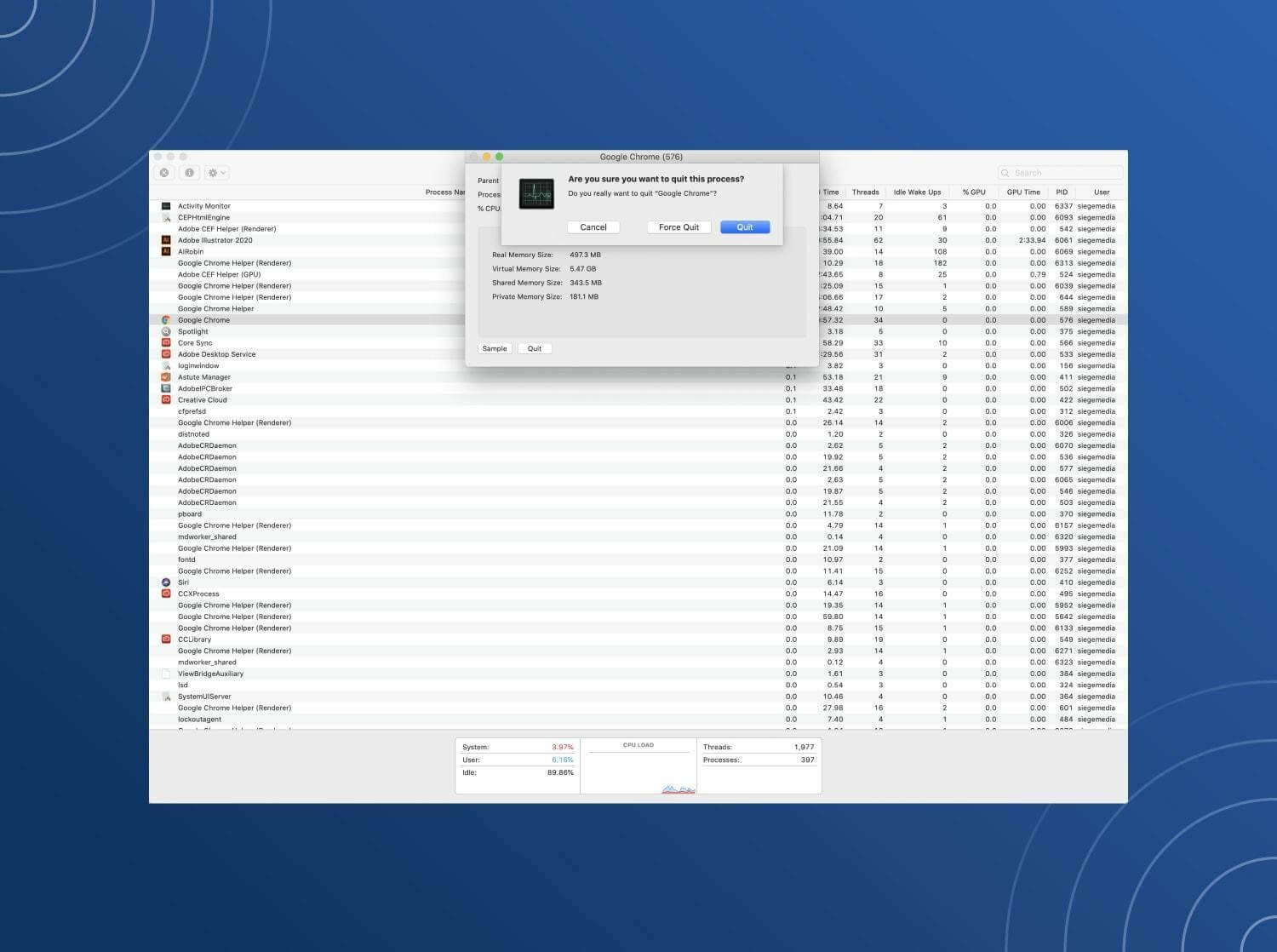Click the magnifier icon in Search field
Image resolution: width=1277 pixels, height=952 pixels.
click(1005, 173)
